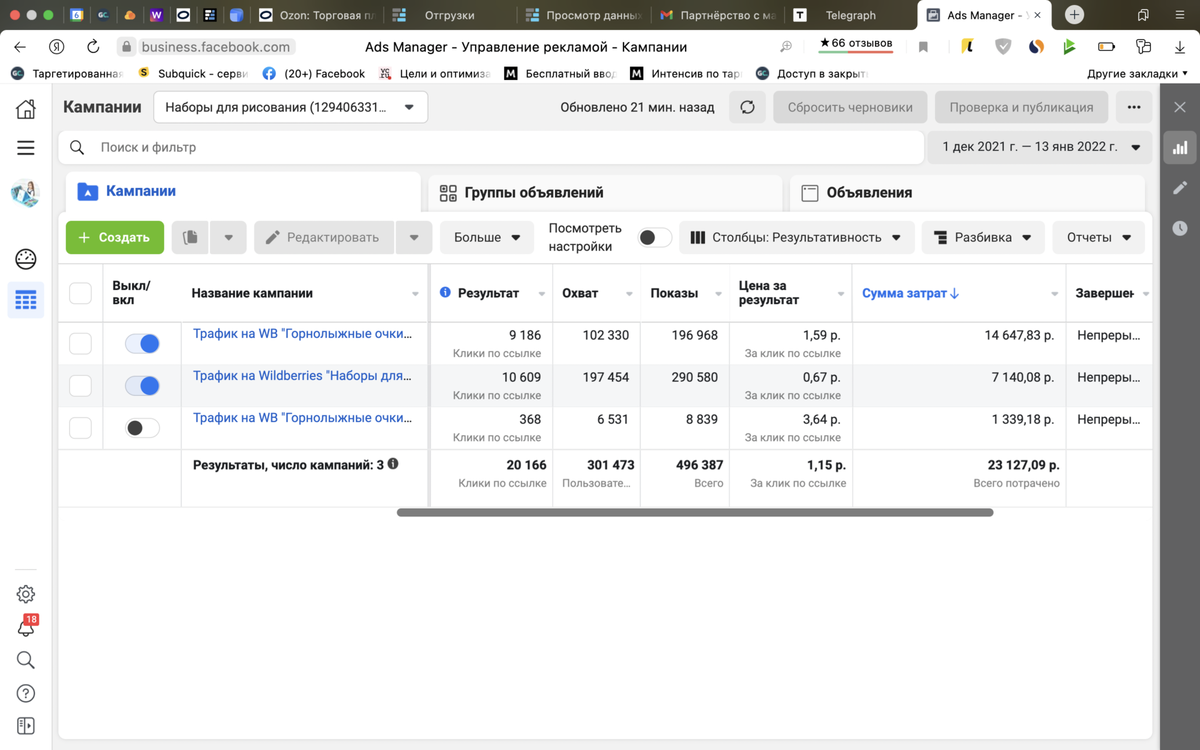Check the box for Wildberries campaign row

point(80,386)
